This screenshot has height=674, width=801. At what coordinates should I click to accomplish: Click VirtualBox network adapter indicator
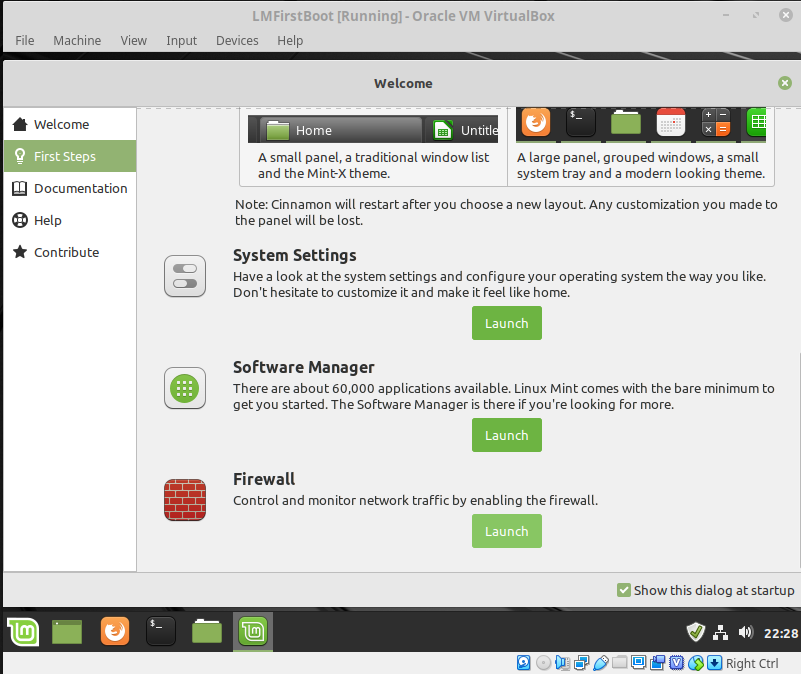[x=581, y=663]
